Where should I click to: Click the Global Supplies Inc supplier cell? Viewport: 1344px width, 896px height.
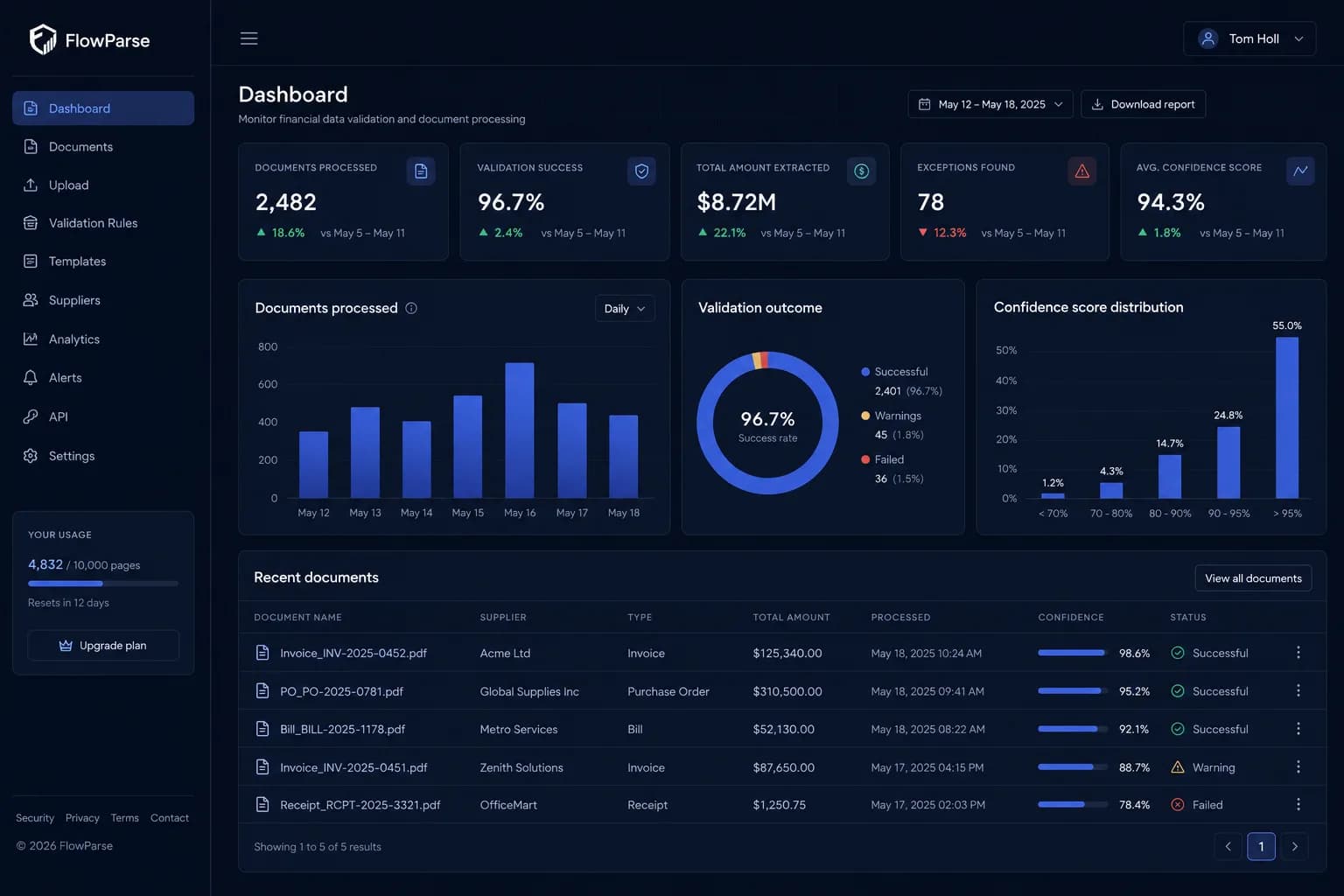coord(529,691)
